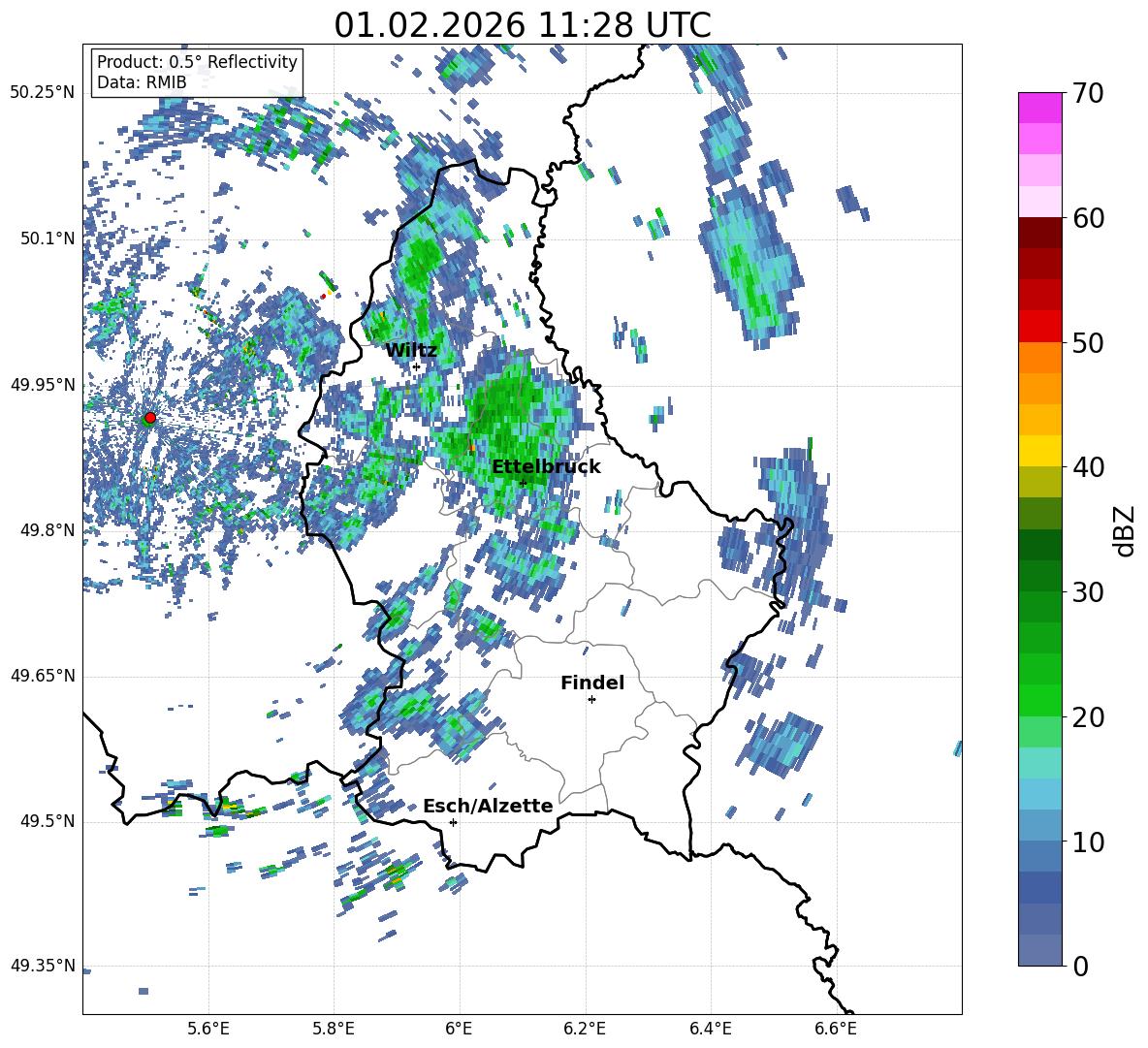Click the 60 tick on the colorbar
Image resolution: width=1148 pixels, height=1048 pixels.
(1088, 218)
